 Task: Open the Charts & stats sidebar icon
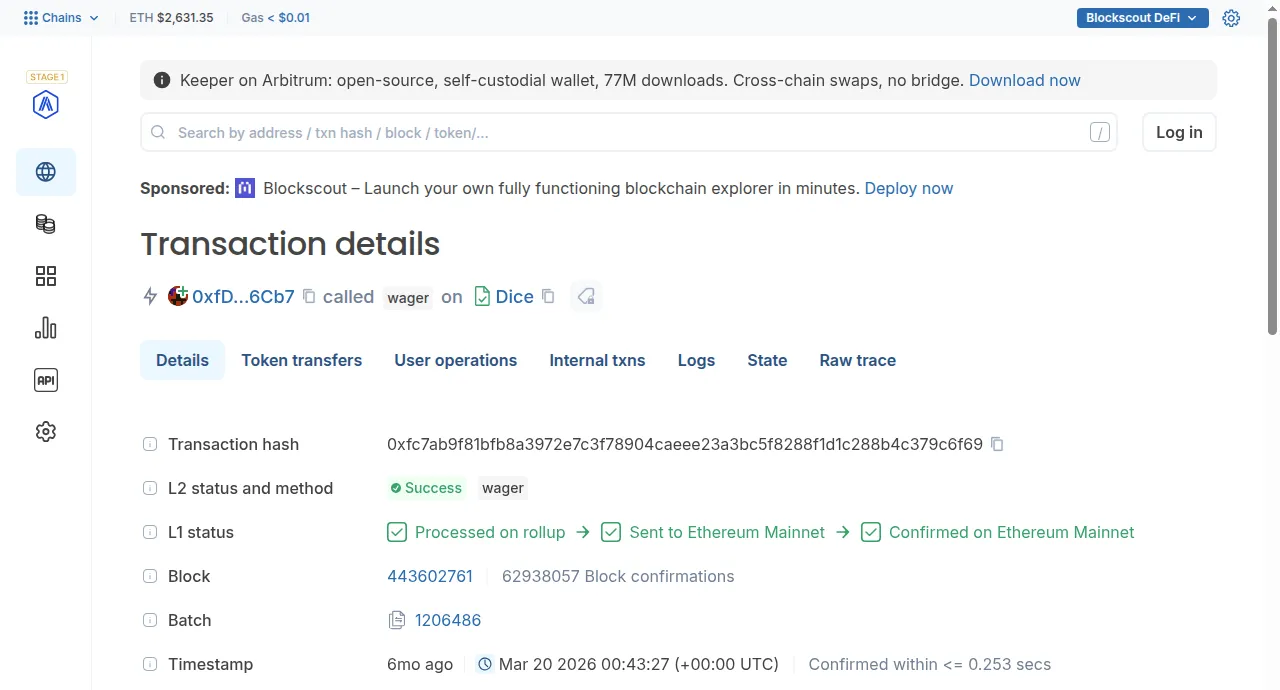pos(46,328)
